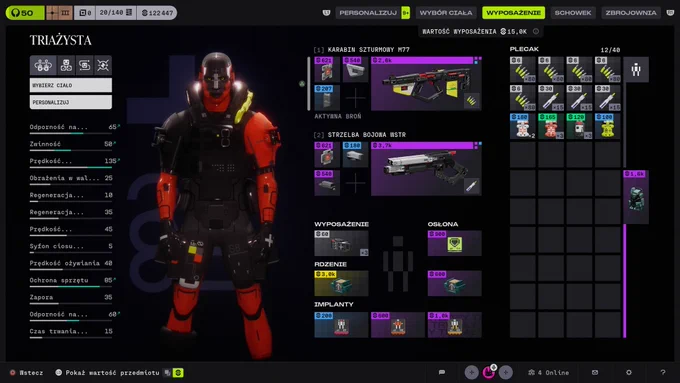Image resolution: width=680 pixels, height=383 pixels.
Task: Click the green level 50 badge
Action: [x=25, y=13]
